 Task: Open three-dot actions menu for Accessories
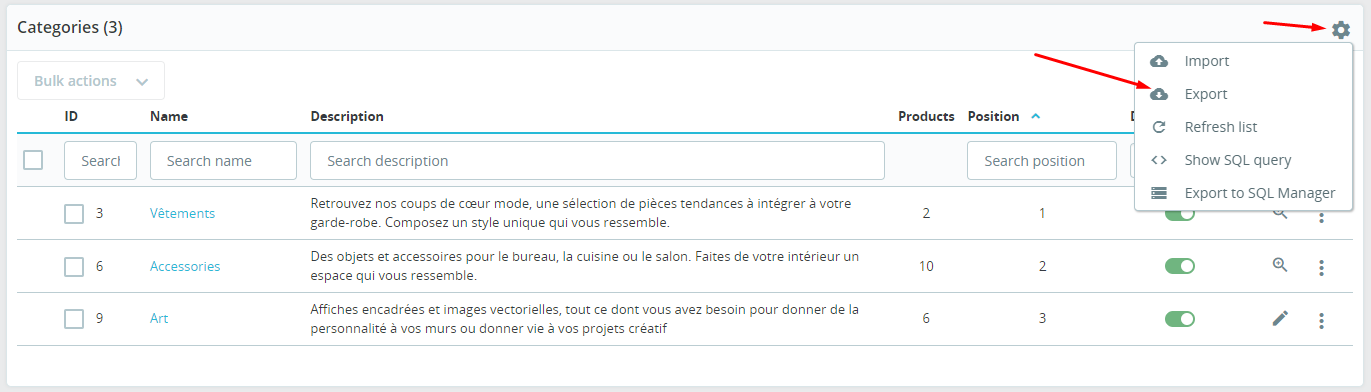click(x=1321, y=267)
